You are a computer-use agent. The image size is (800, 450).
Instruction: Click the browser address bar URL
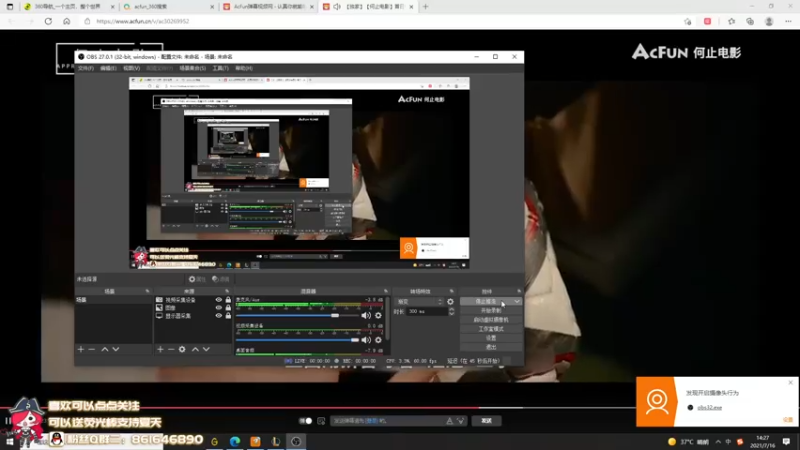click(143, 21)
